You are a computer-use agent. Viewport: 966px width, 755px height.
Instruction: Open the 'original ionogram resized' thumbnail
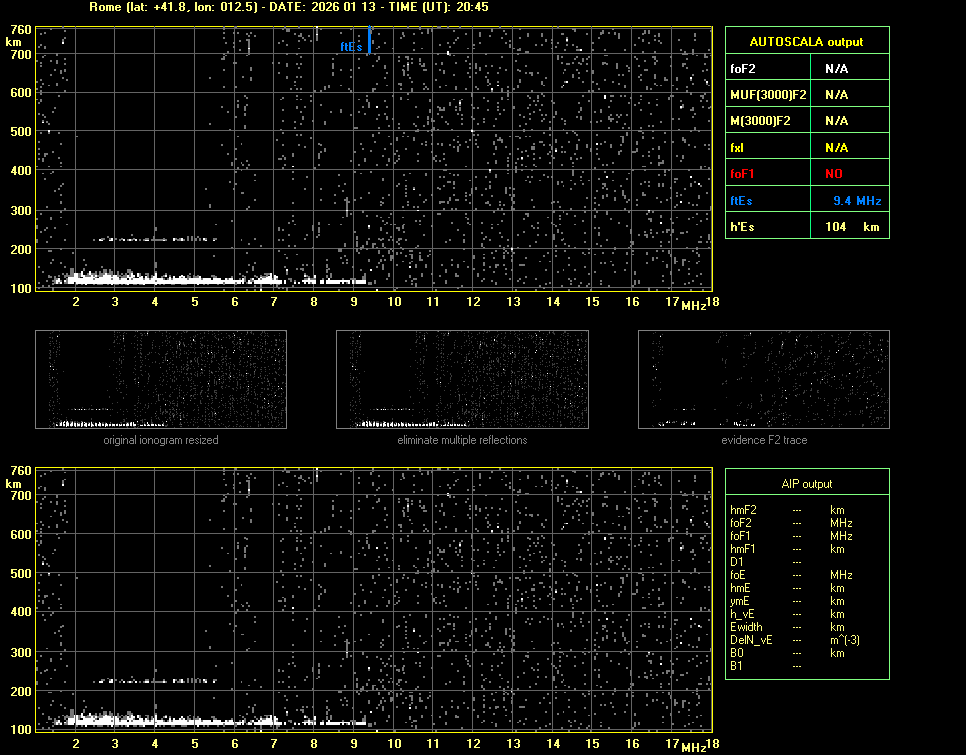[161, 379]
